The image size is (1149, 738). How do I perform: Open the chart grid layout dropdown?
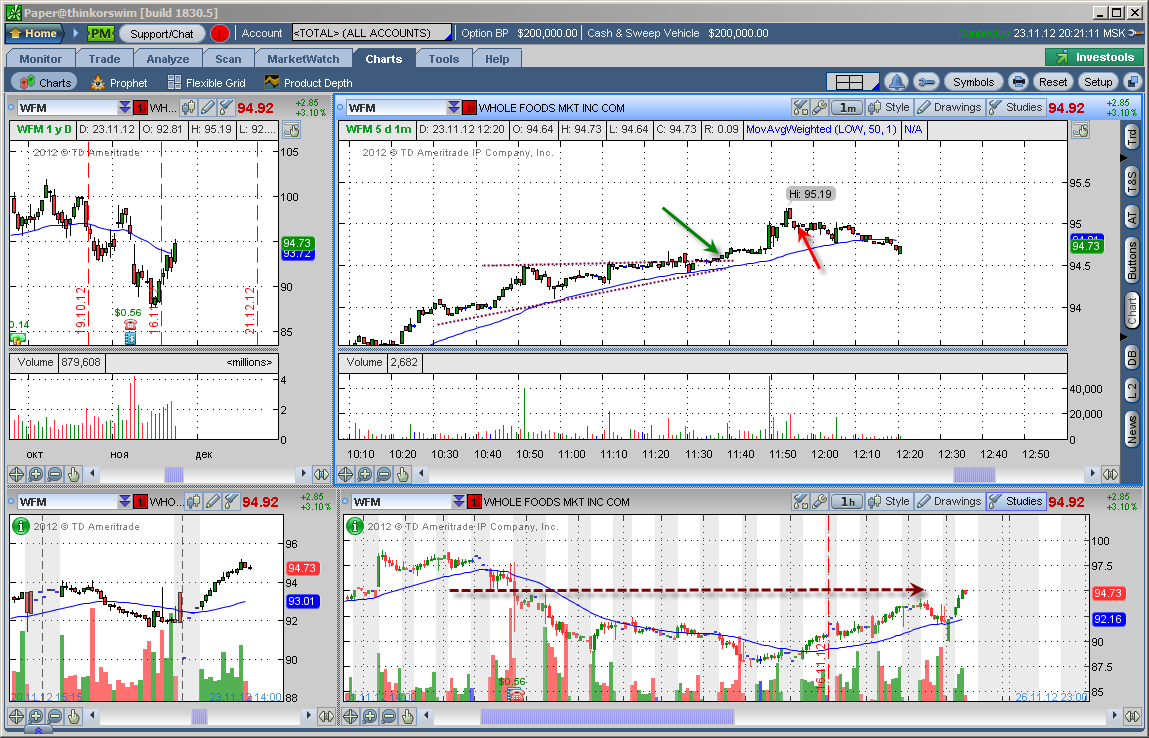tap(853, 82)
